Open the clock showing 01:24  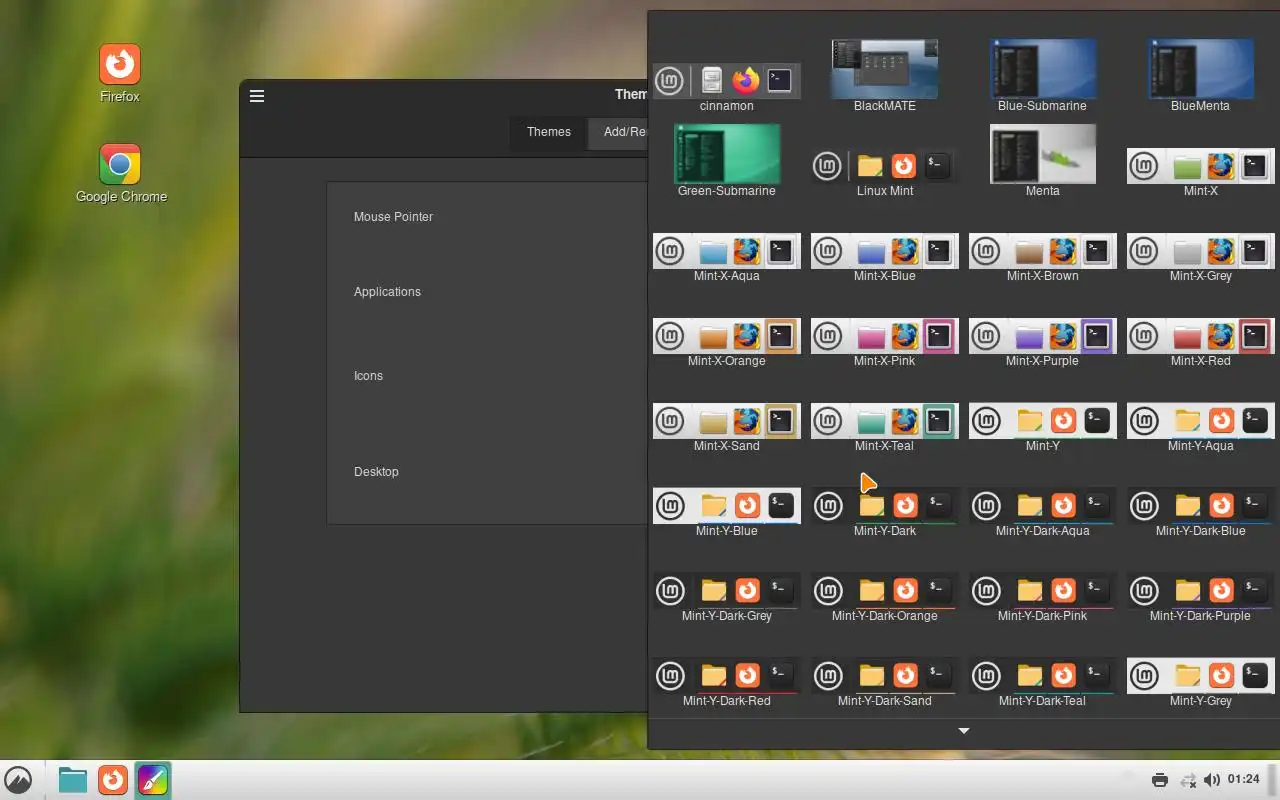click(x=1244, y=779)
